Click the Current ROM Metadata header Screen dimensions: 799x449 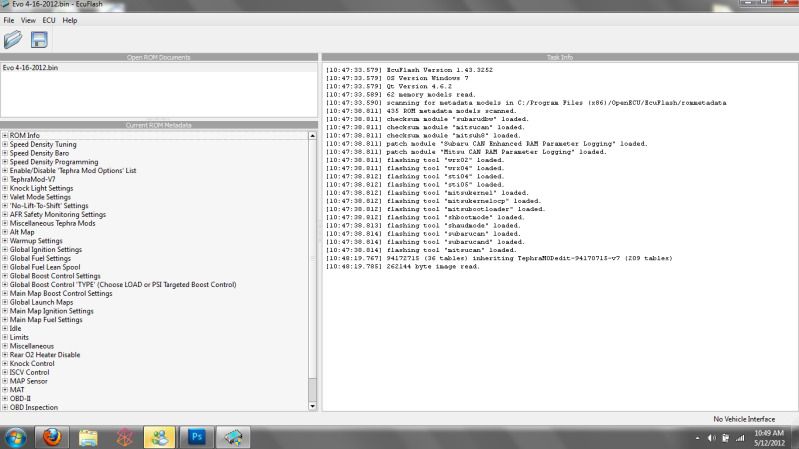coord(158,125)
